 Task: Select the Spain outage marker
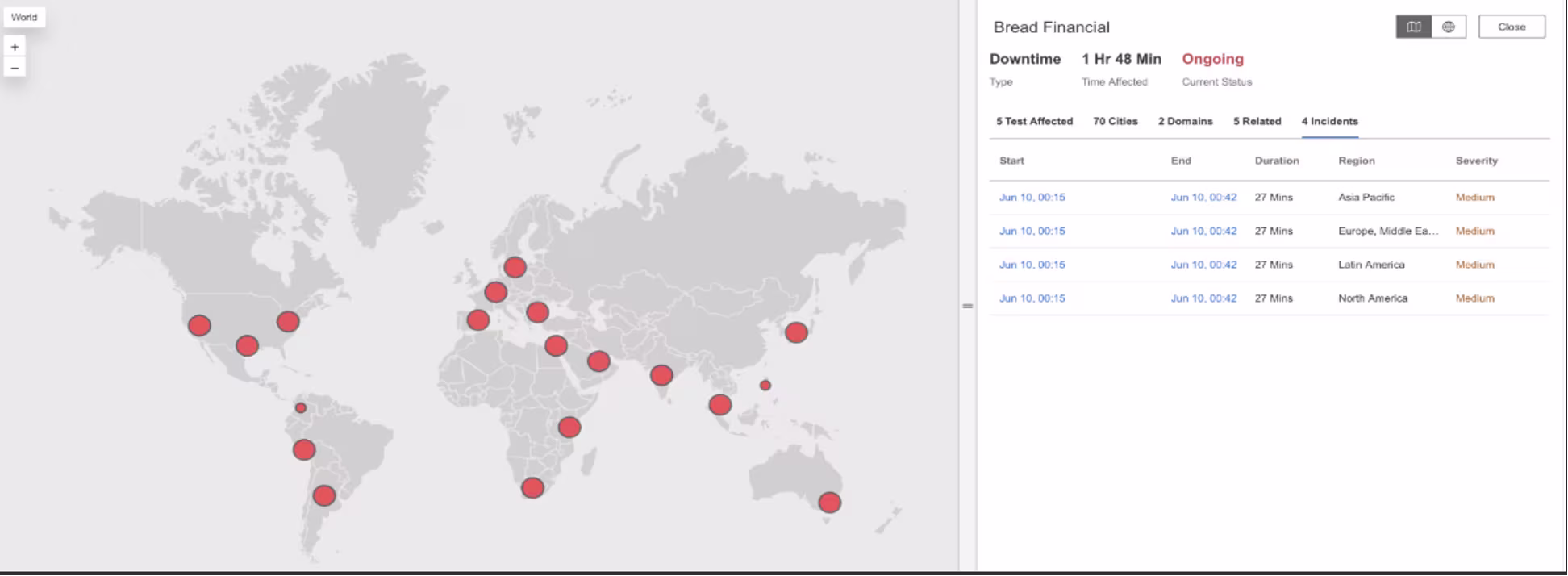pos(477,319)
